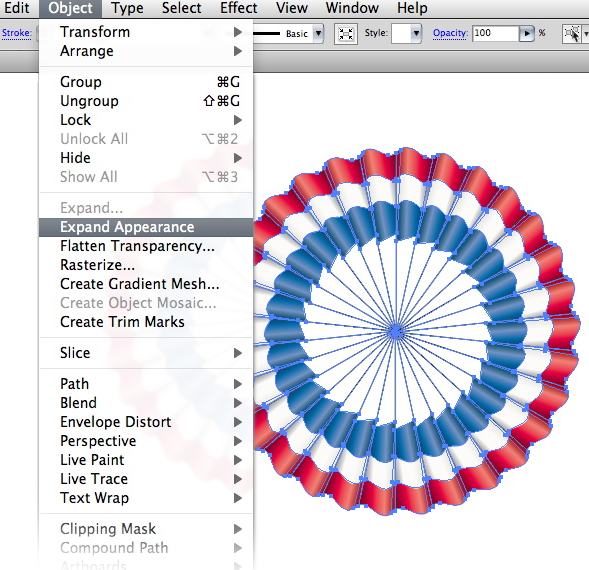Screen dimensions: 589x570
Task: Open the Type menu
Action: [127, 8]
